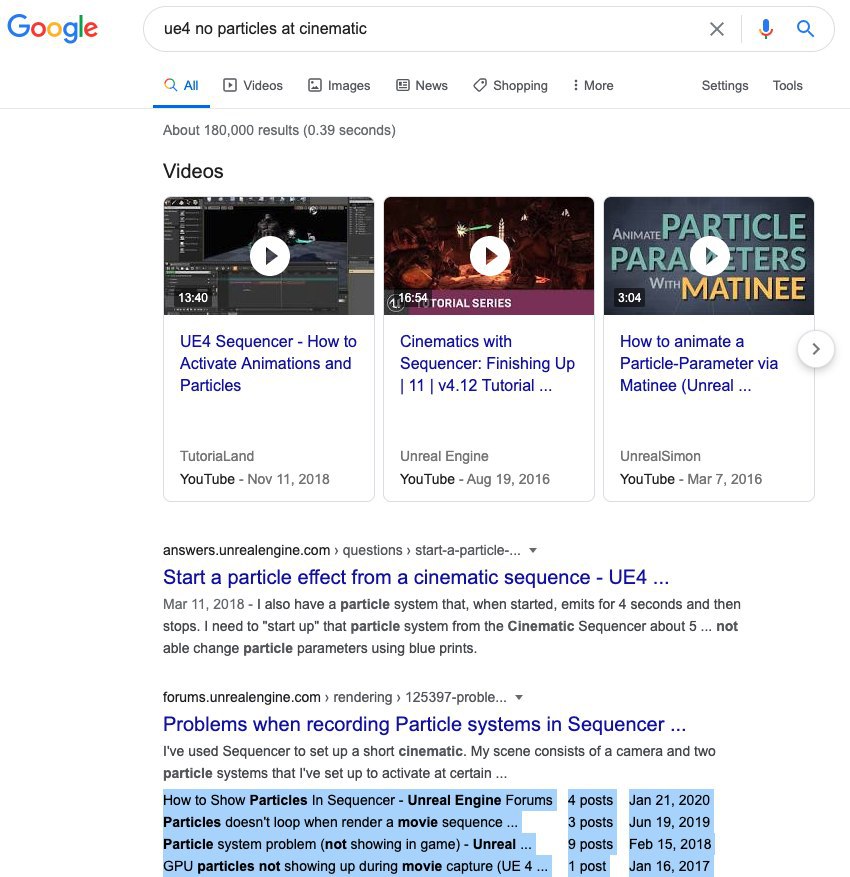Switch to the Shopping tab

(510, 86)
